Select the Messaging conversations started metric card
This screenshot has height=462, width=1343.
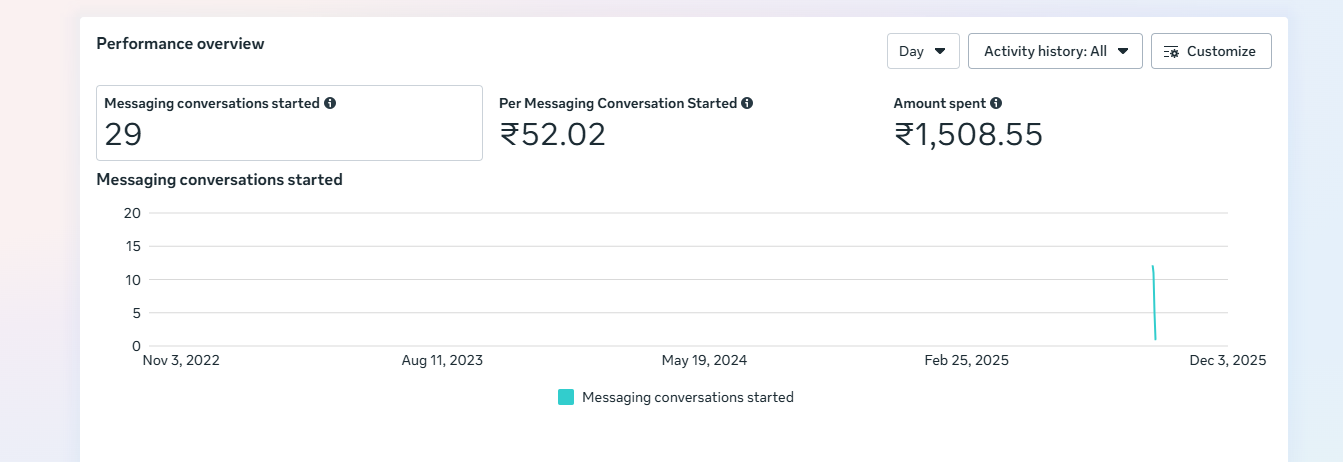(x=289, y=123)
